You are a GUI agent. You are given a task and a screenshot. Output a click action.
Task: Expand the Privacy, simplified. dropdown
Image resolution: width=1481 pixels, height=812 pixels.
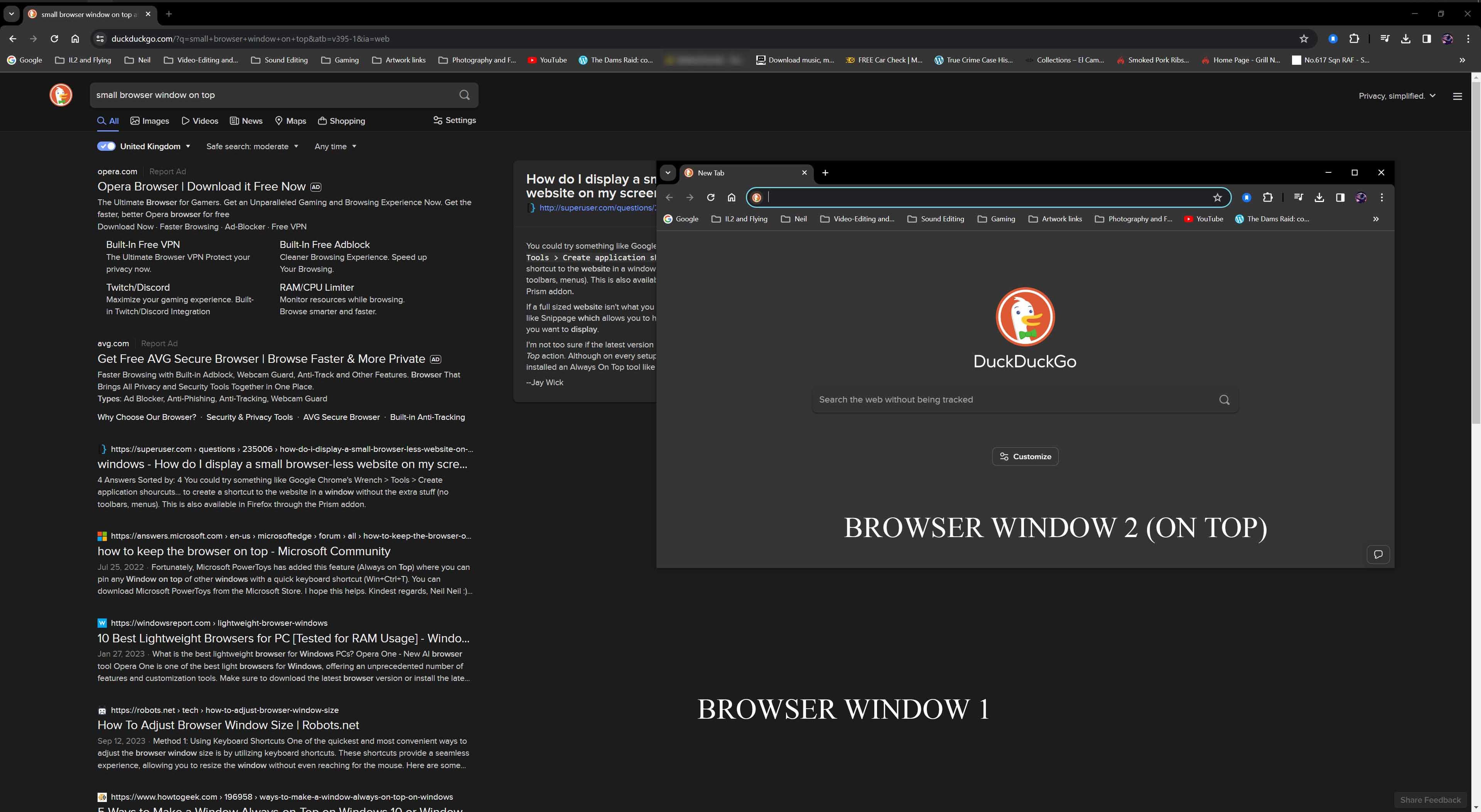[1397, 96]
